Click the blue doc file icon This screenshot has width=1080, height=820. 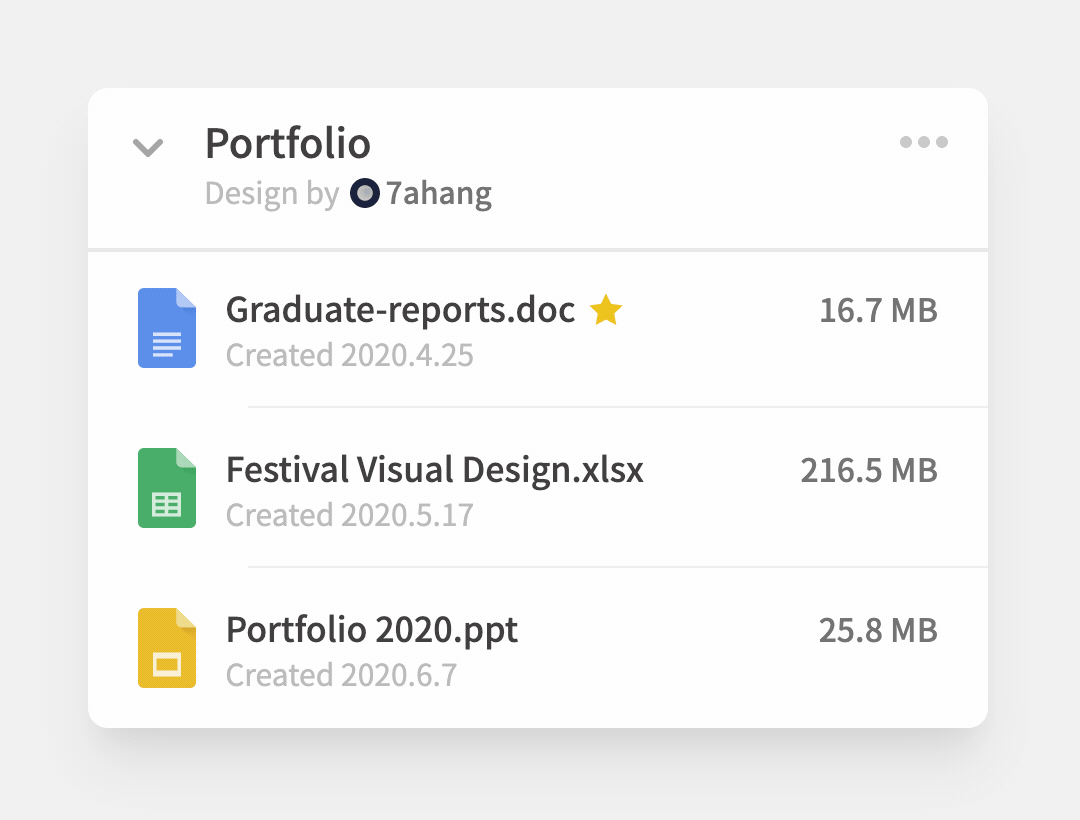click(167, 328)
